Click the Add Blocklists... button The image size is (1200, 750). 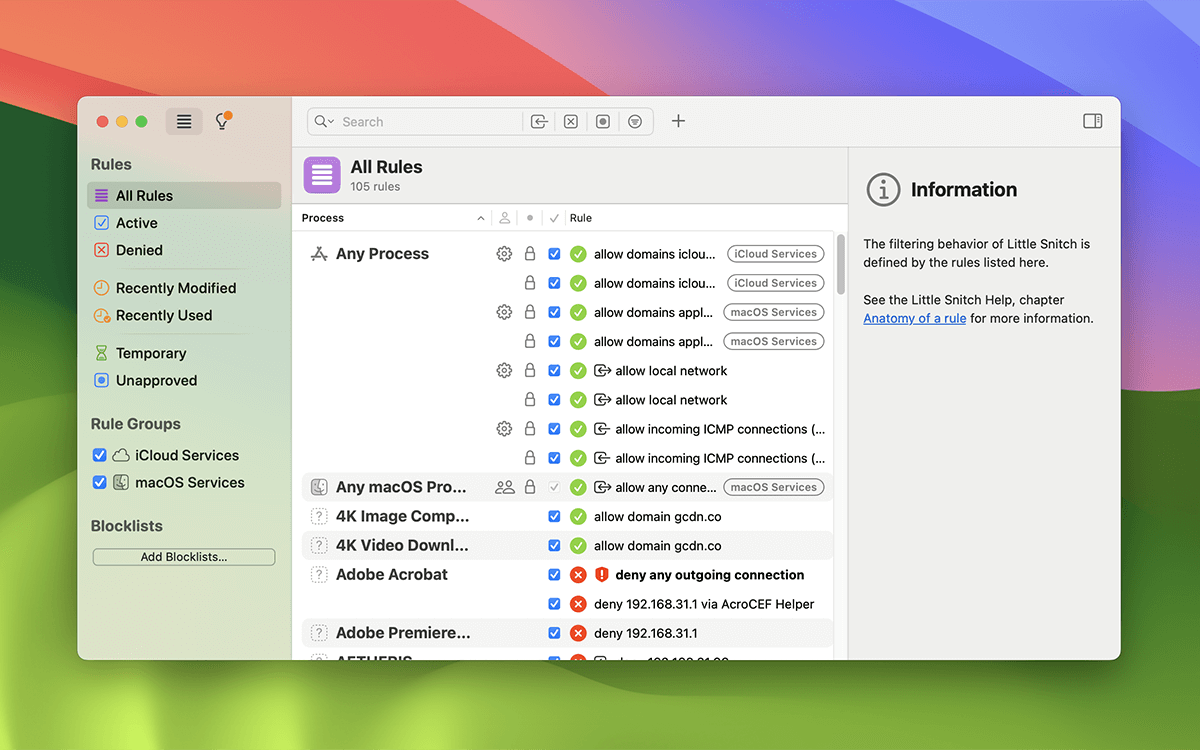[x=184, y=557]
